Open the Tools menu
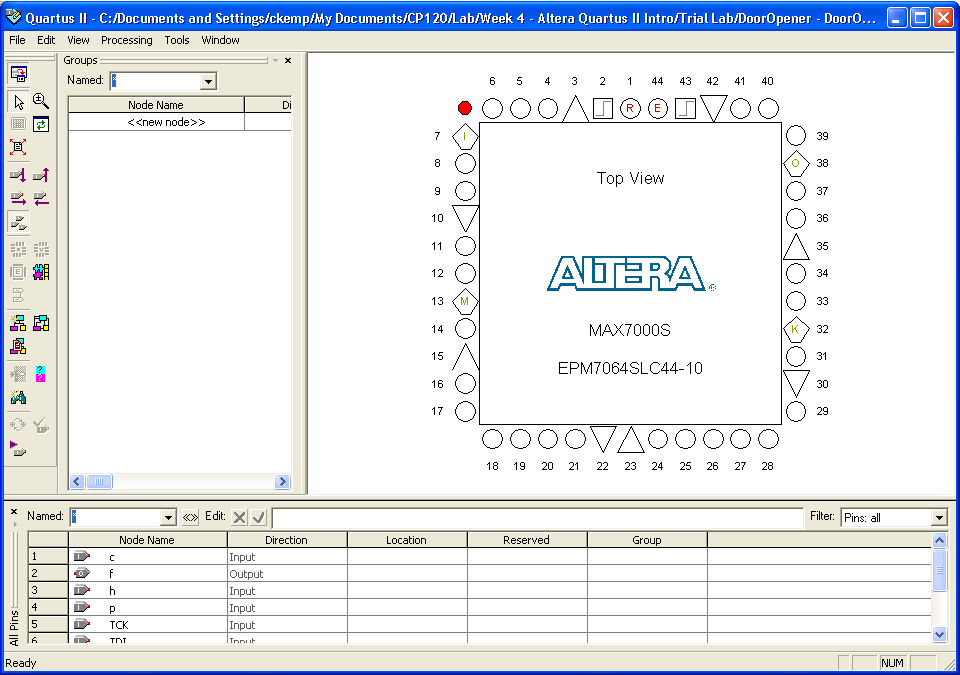The height and width of the screenshot is (675, 960). point(177,40)
